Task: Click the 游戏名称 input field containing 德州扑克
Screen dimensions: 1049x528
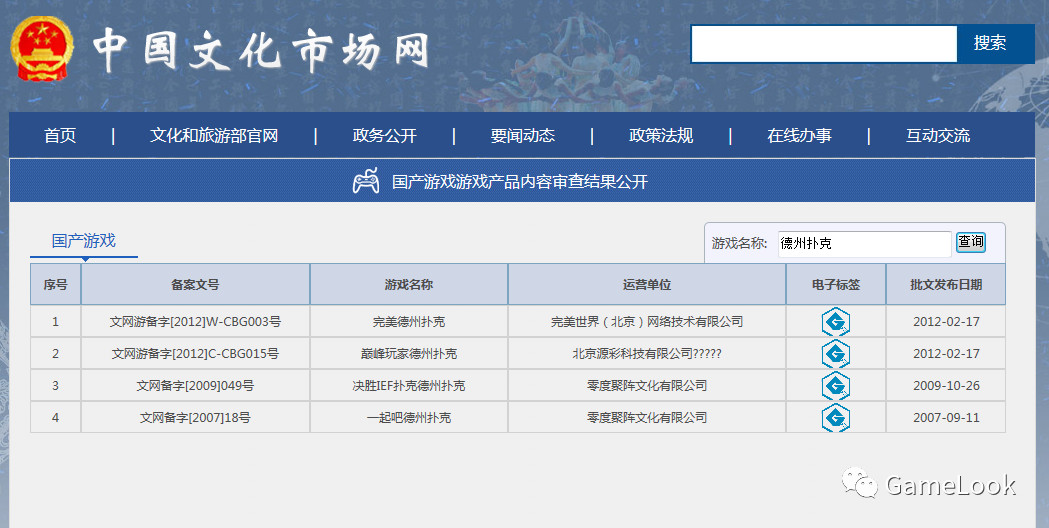Action: [x=864, y=244]
